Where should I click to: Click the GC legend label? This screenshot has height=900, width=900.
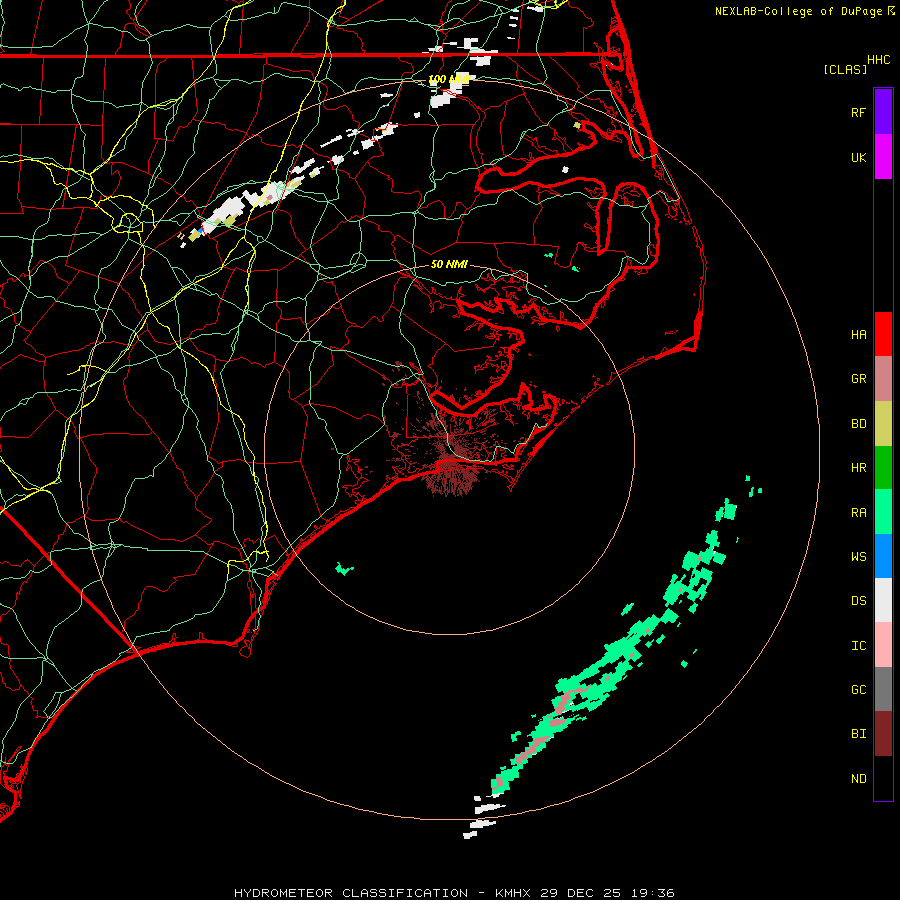pos(858,690)
